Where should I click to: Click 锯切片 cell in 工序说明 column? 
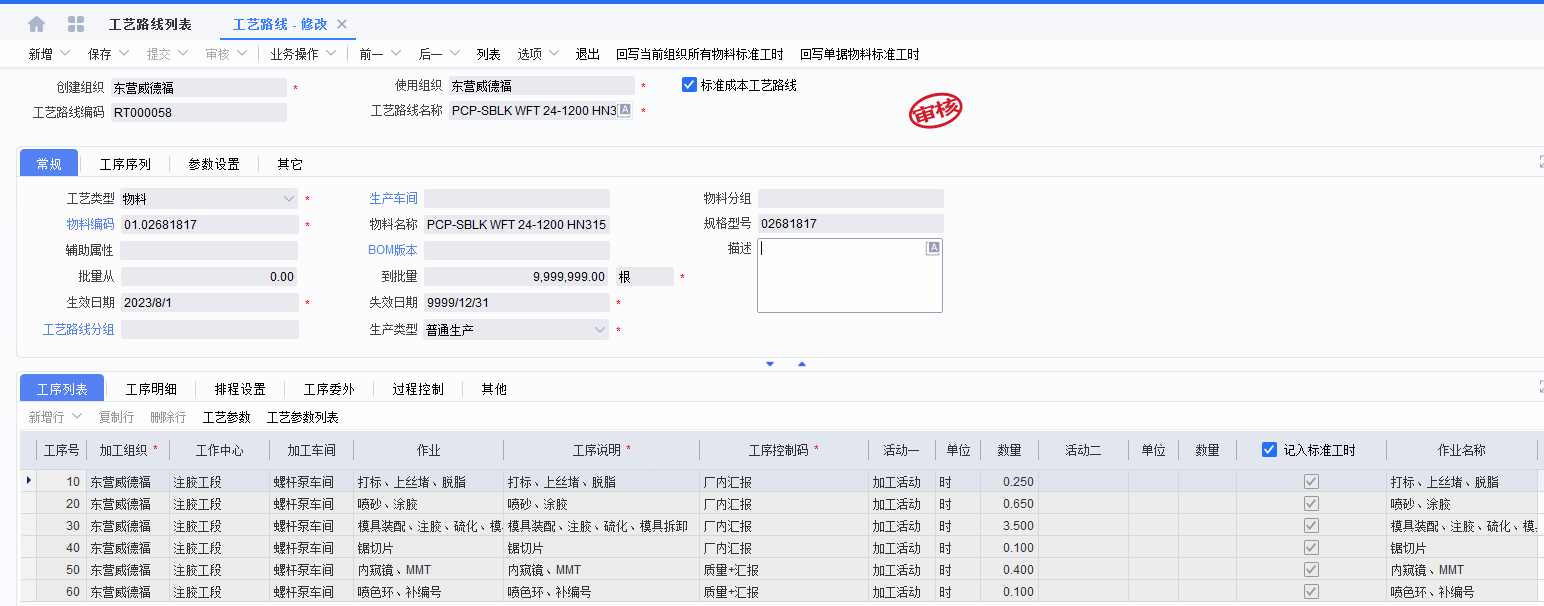coord(601,548)
